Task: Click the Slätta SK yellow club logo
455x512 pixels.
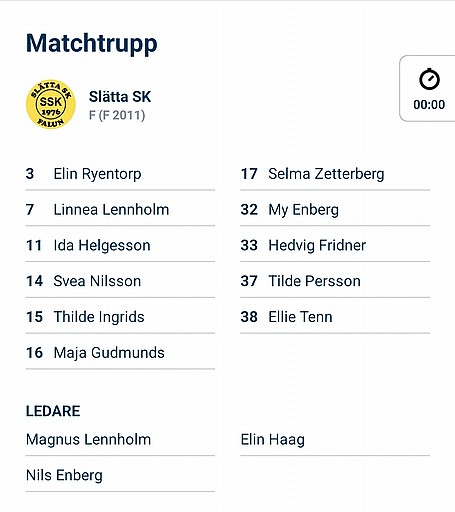Action: (51, 104)
